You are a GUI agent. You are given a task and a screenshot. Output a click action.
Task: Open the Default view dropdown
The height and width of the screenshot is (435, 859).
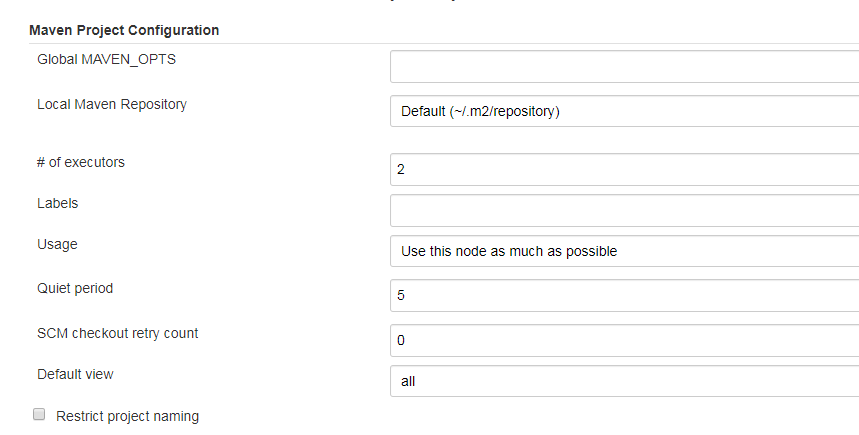624,381
